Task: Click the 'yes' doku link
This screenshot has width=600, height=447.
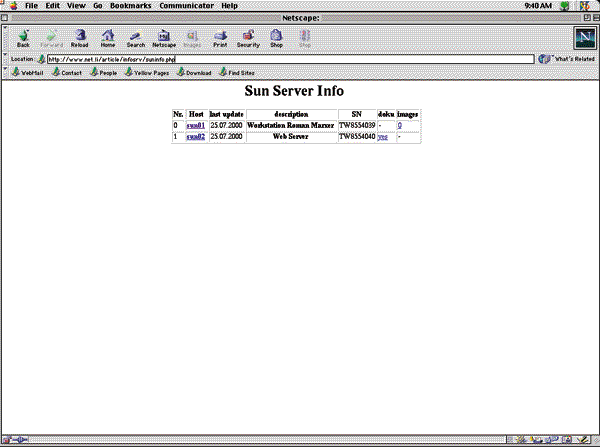Action: pyautogui.click(x=383, y=136)
